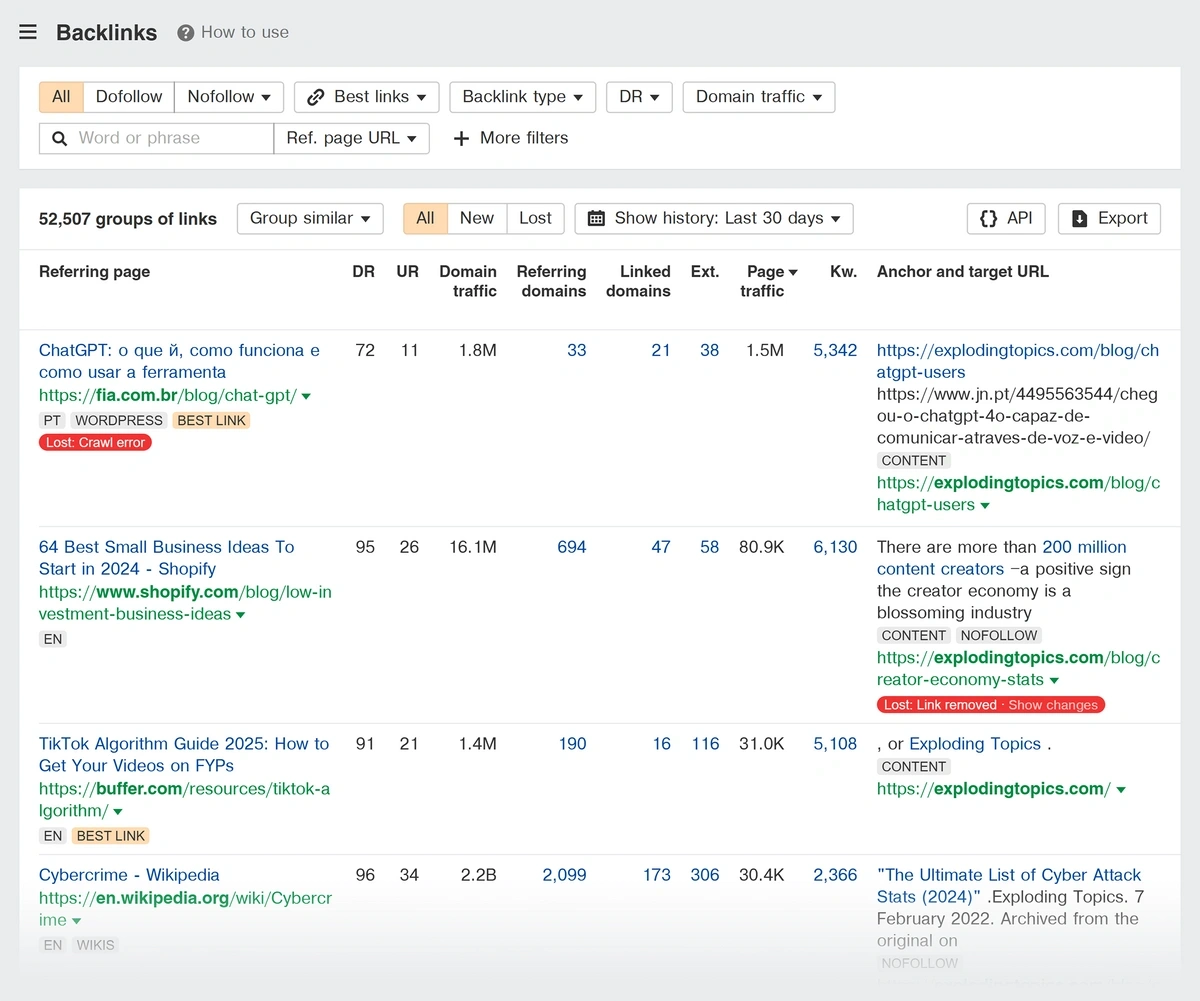
Task: Click the 200 million content creators anchor
Action: [1002, 558]
